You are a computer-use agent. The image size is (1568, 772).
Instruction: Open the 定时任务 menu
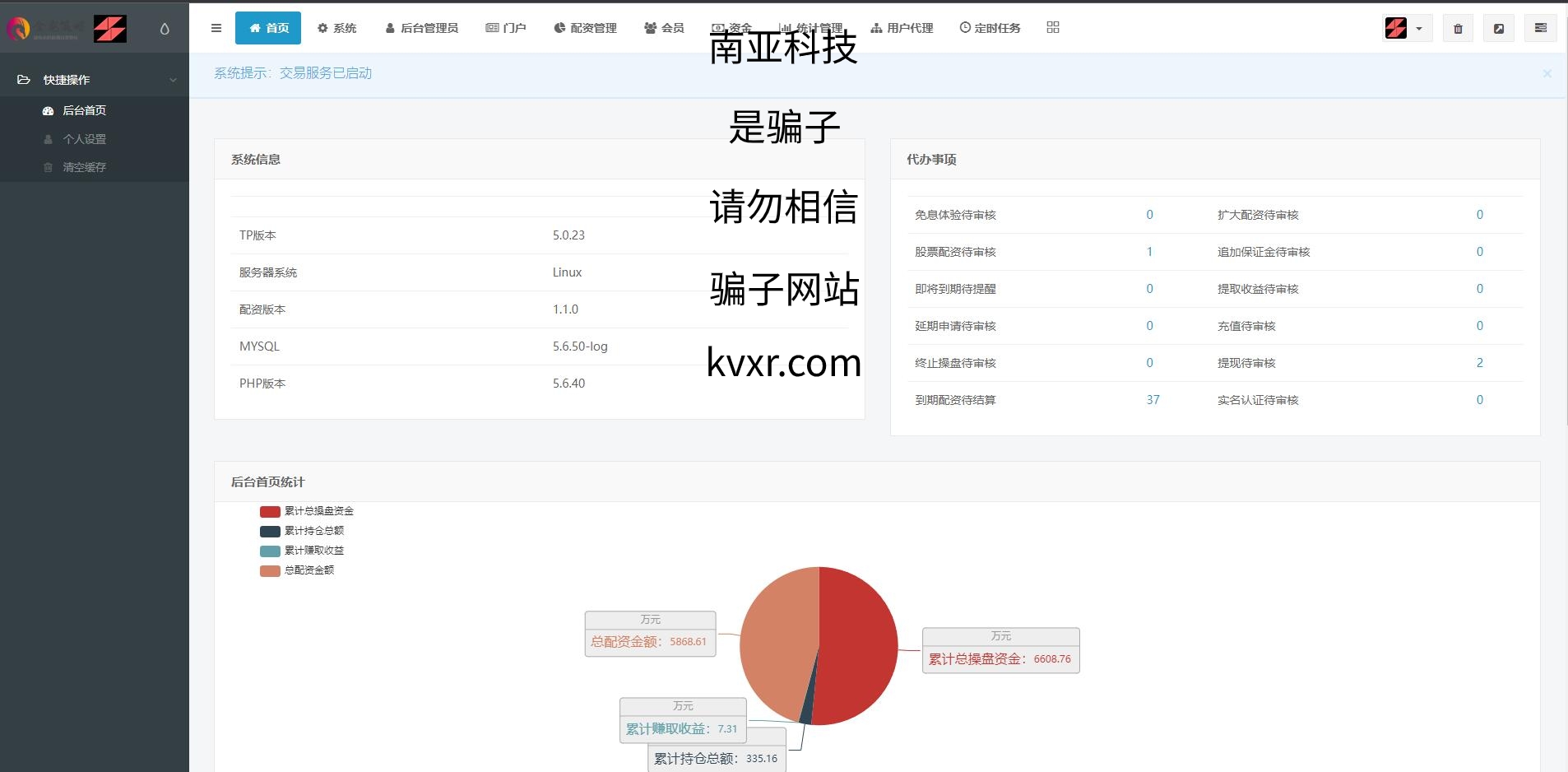990,28
